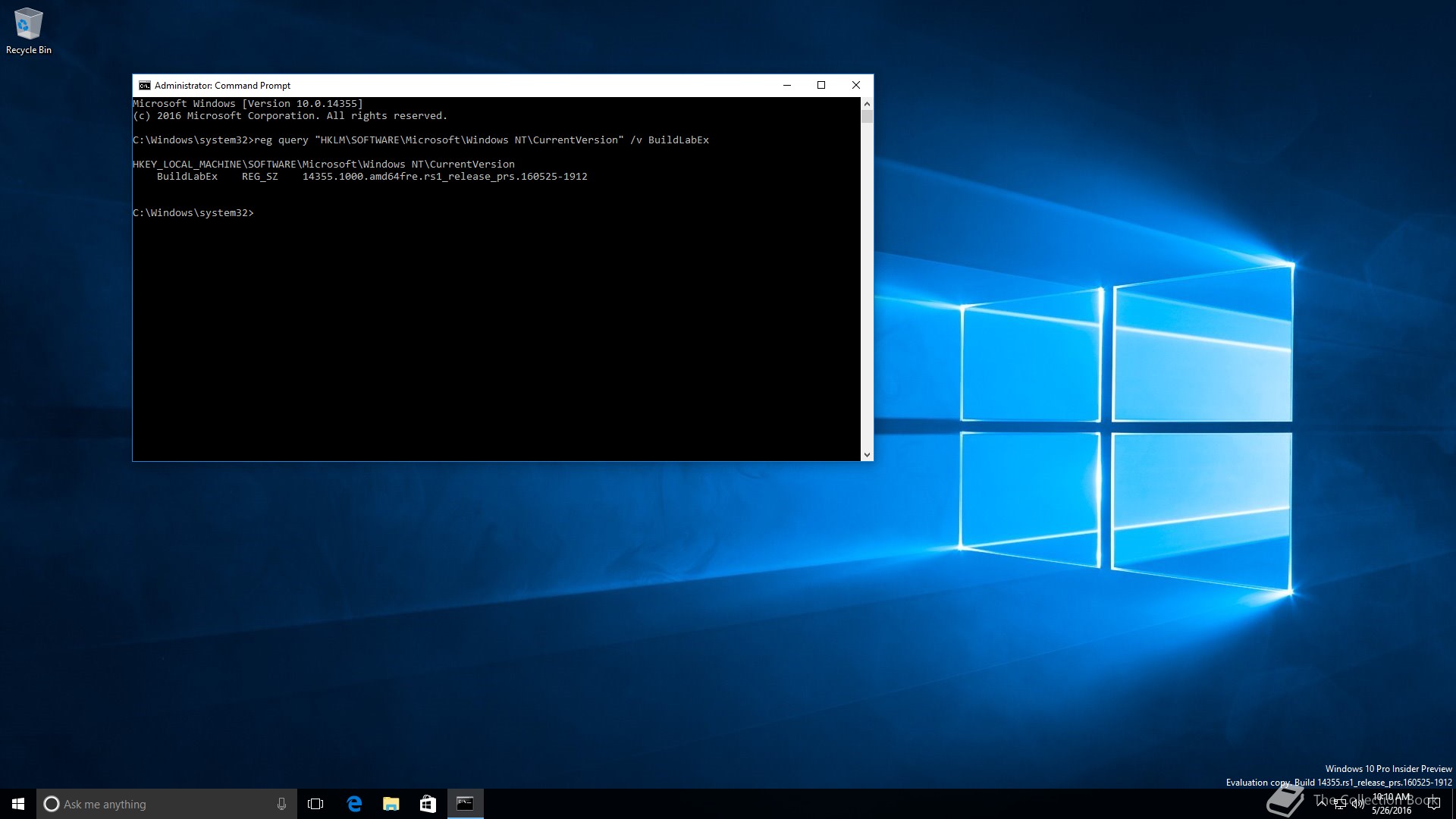1456x819 pixels.
Task: Click the Windows Start button
Action: [x=18, y=804]
